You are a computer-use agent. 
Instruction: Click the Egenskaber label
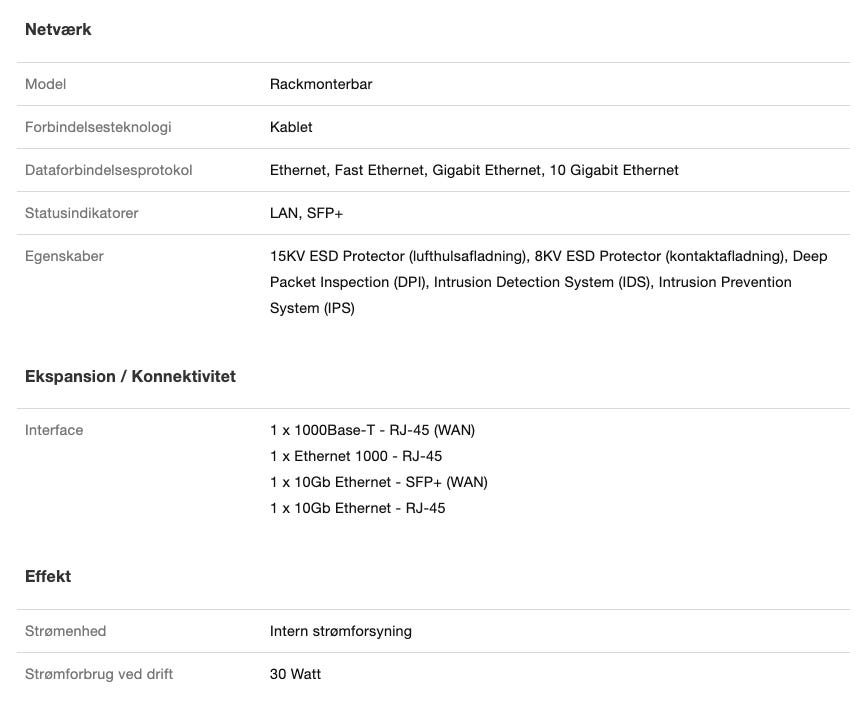[x=64, y=256]
